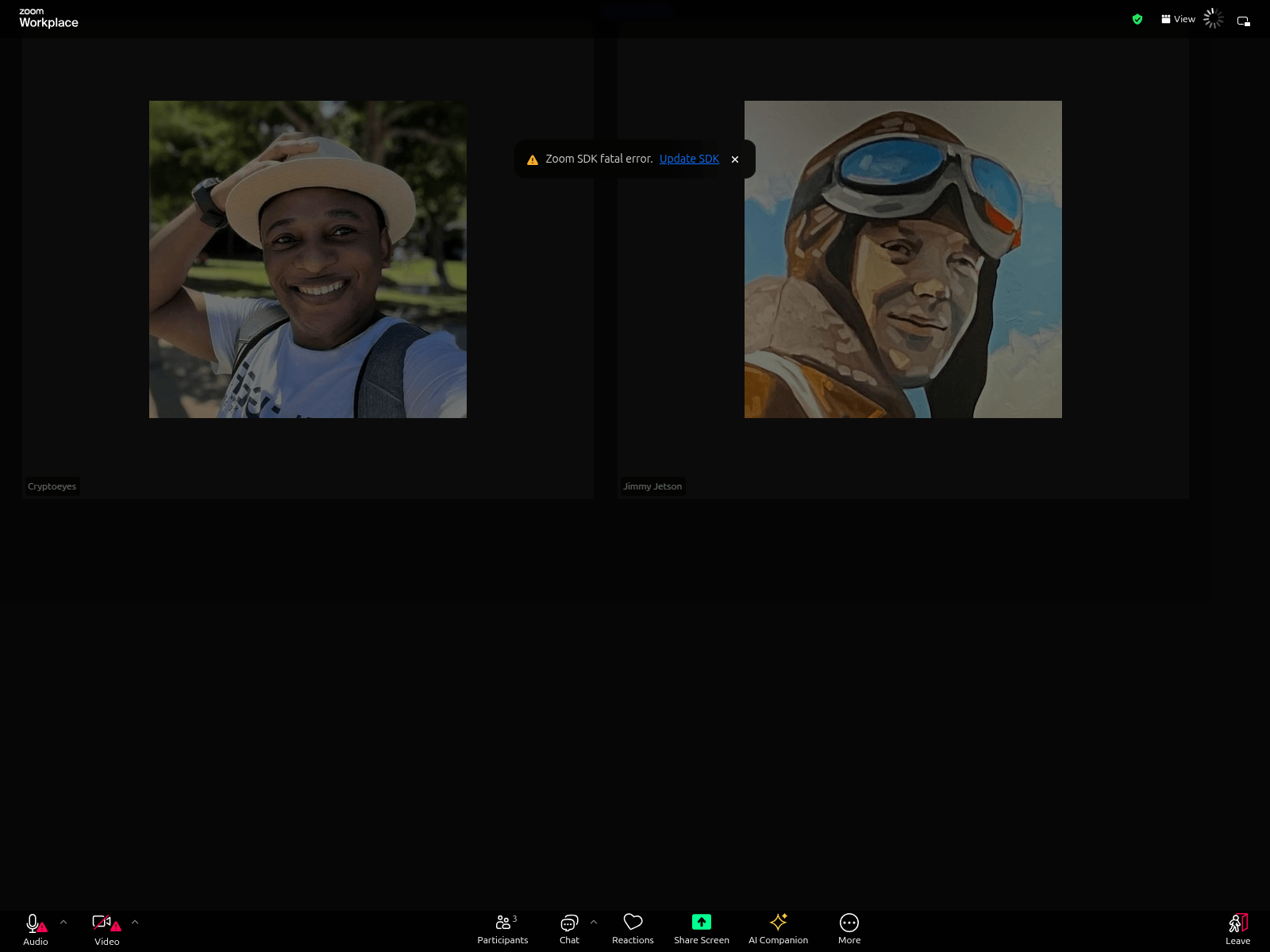This screenshot has height=952, width=1270.
Task: Click the Update SDK link
Action: (x=689, y=159)
